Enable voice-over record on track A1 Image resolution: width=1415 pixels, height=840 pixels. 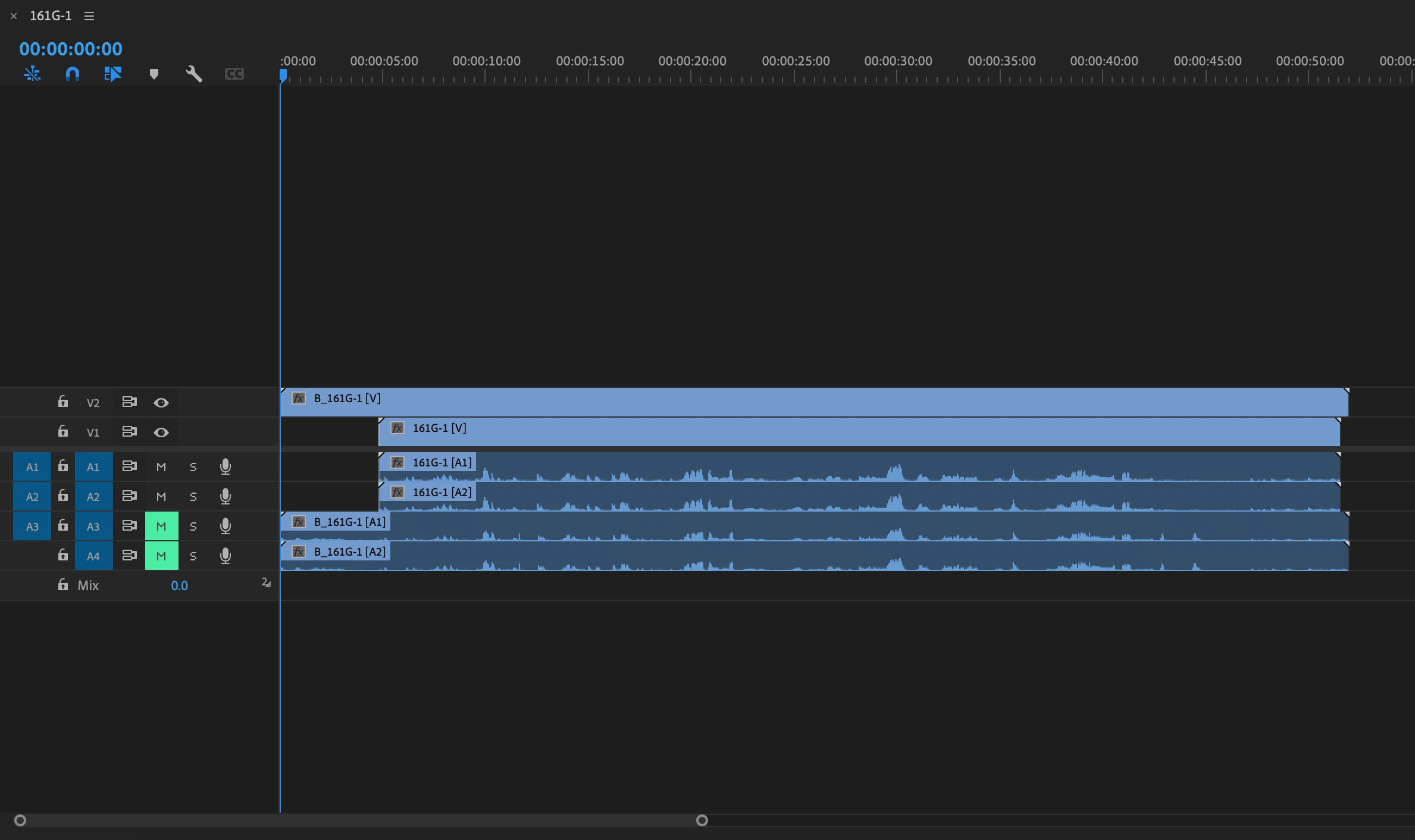point(225,467)
